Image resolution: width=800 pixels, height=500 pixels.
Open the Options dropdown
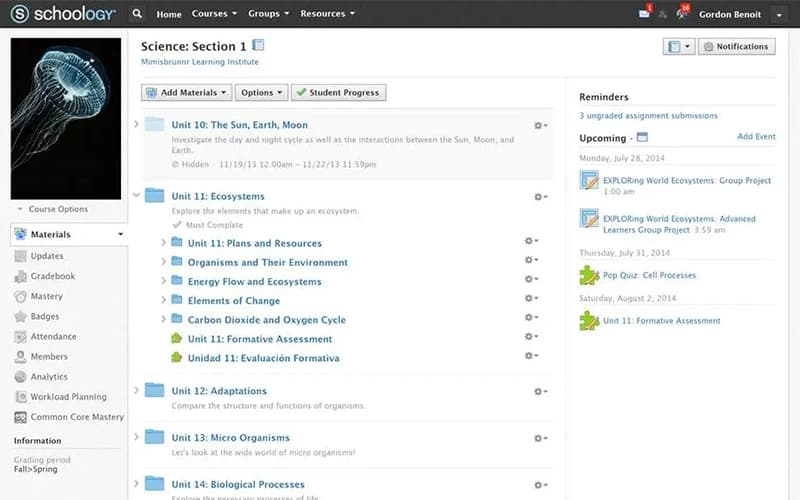[262, 92]
